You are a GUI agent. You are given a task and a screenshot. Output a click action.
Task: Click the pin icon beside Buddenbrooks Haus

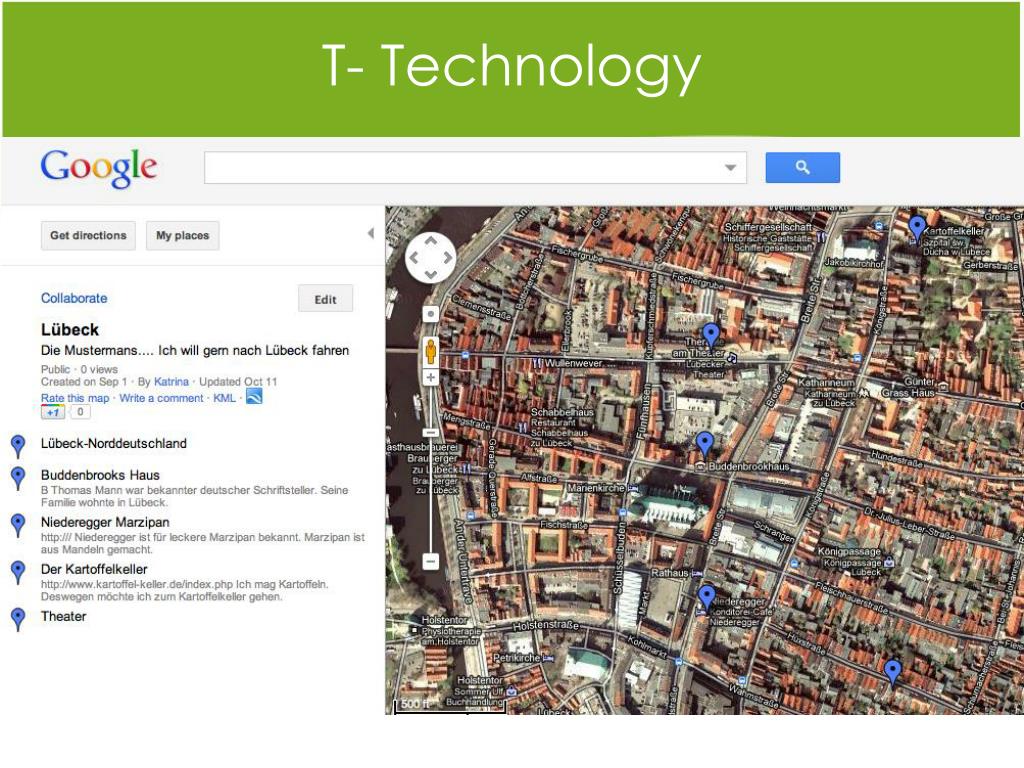18,478
